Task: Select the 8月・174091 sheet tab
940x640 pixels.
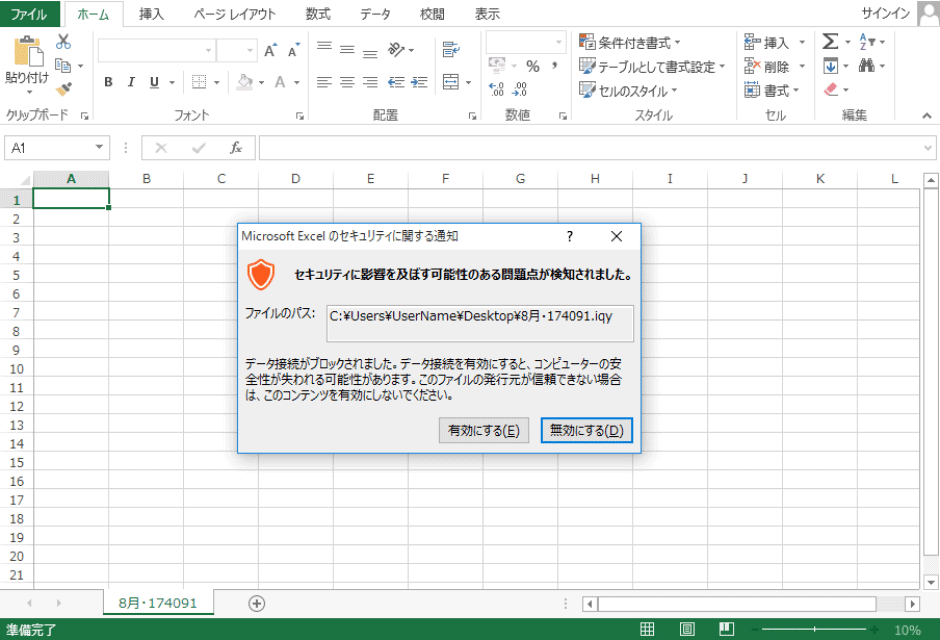Action: tap(157, 603)
